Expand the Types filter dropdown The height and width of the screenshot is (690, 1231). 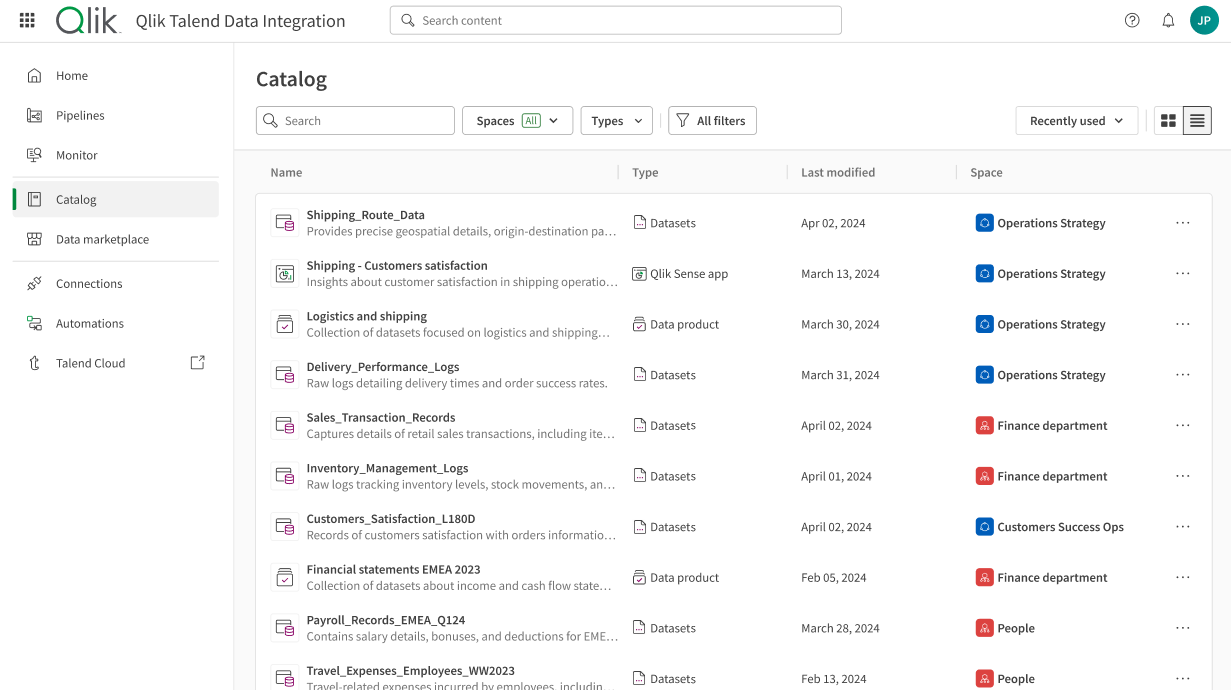click(616, 120)
